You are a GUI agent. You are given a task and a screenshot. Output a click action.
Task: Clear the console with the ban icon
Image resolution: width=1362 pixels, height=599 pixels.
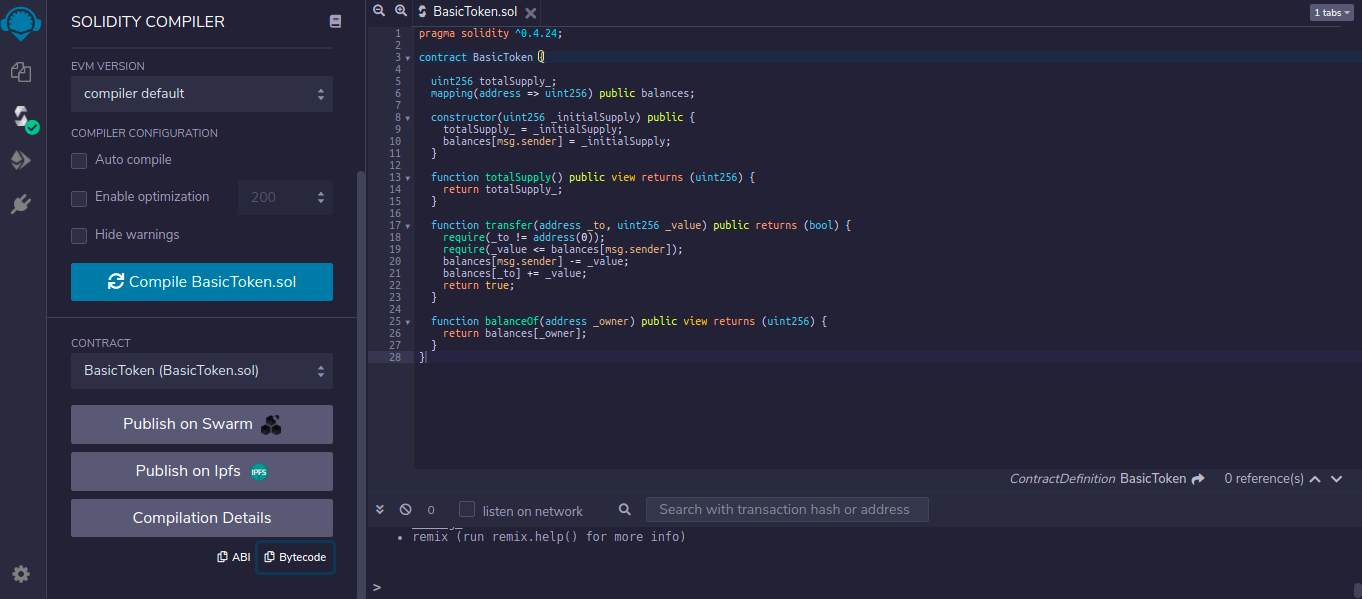point(405,510)
